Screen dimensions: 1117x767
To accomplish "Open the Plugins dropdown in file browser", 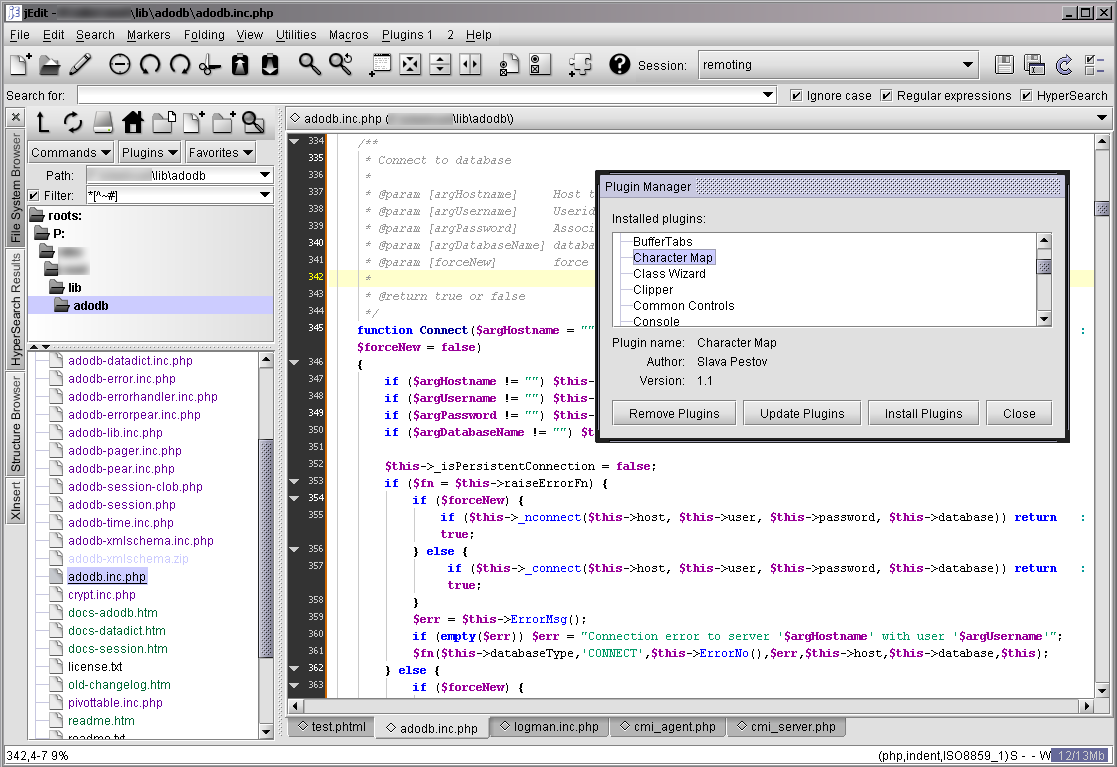I will coord(150,152).
